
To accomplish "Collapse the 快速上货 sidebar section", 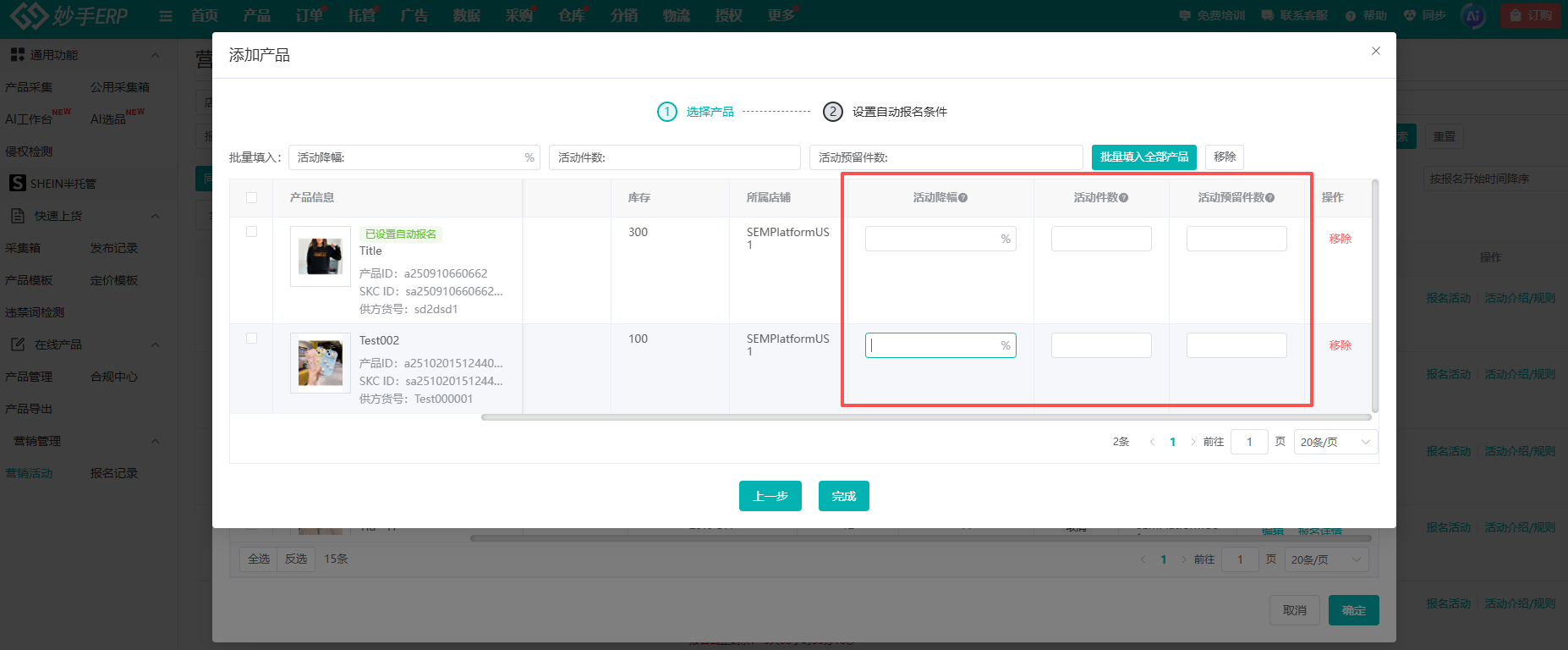I will [155, 216].
